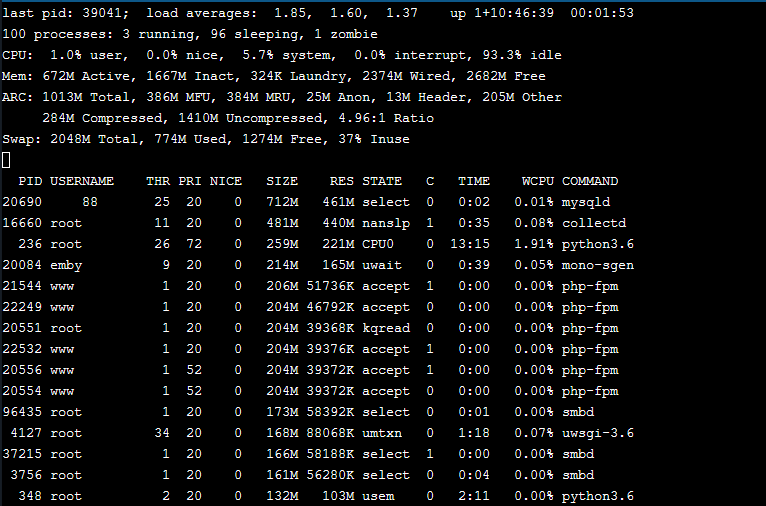This screenshot has width=766, height=506.
Task: Click the SIZE column header
Action: (x=282, y=181)
